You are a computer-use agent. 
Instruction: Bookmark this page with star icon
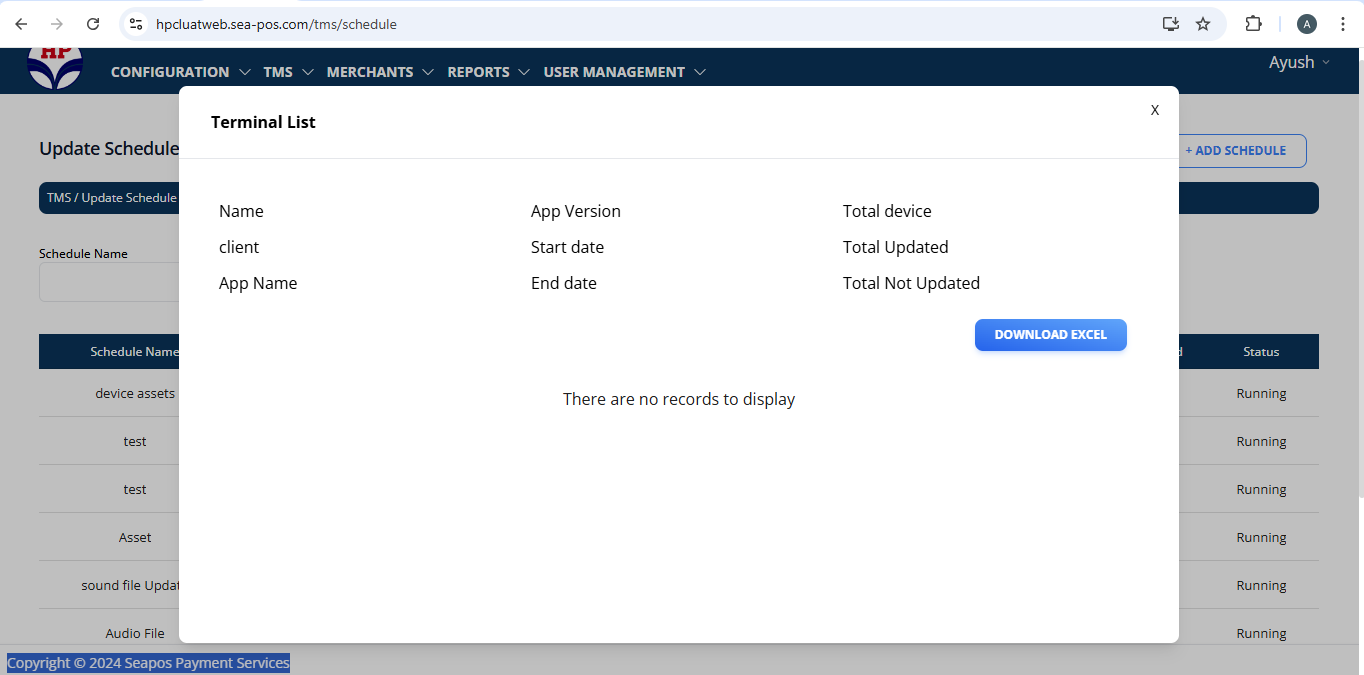click(1203, 24)
